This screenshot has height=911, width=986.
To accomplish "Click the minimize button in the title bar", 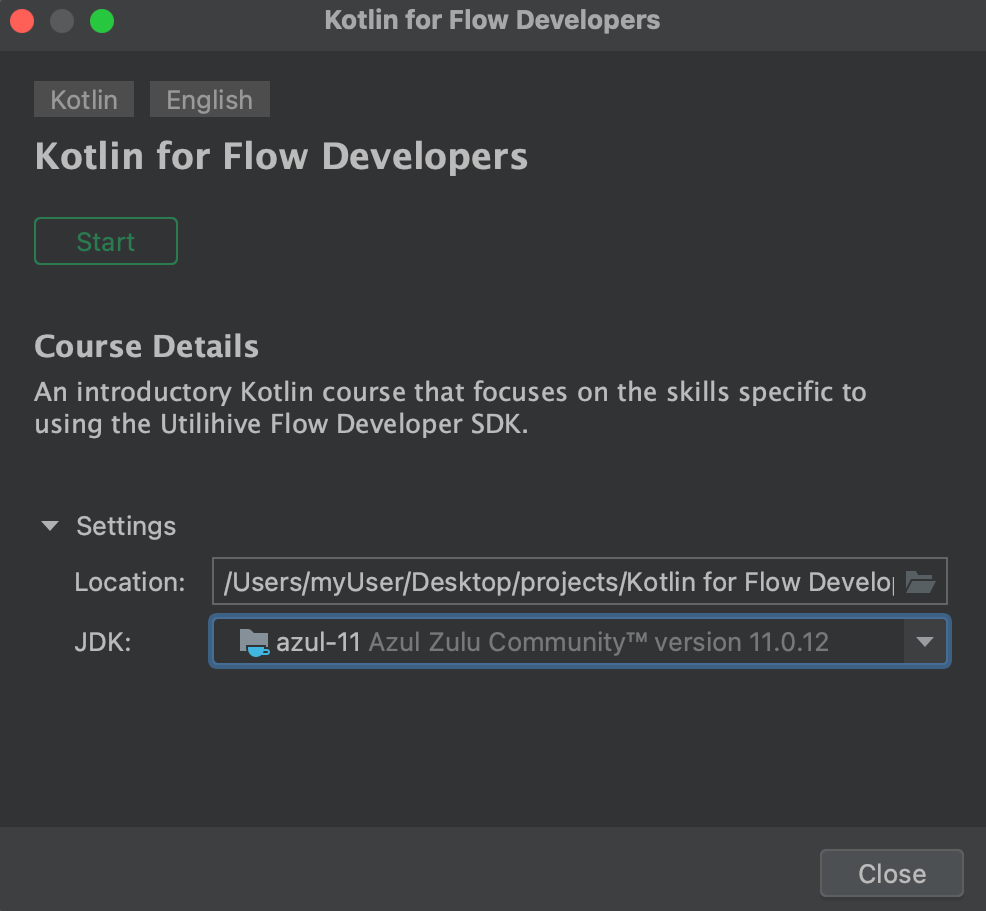I will tap(61, 20).
